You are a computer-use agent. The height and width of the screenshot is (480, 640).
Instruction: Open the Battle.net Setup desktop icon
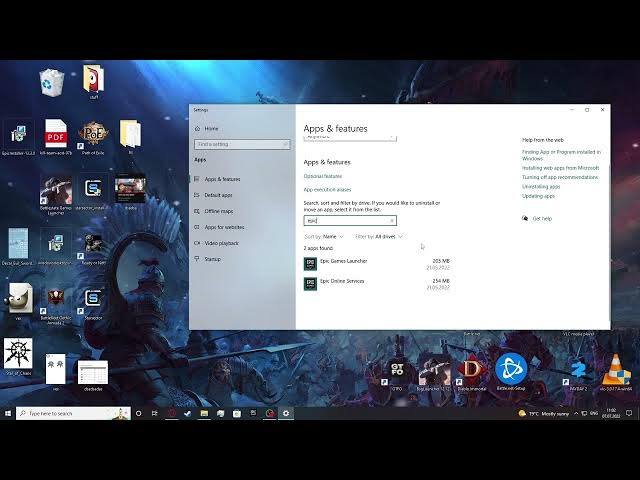point(511,369)
